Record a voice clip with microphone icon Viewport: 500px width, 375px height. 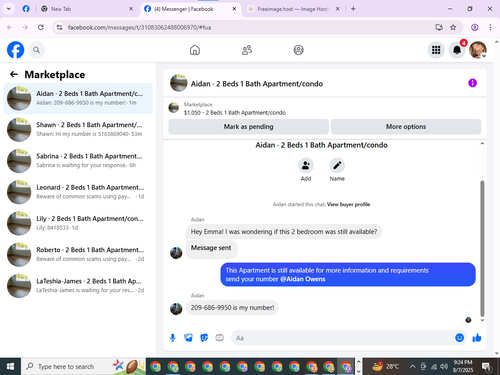tap(173, 338)
